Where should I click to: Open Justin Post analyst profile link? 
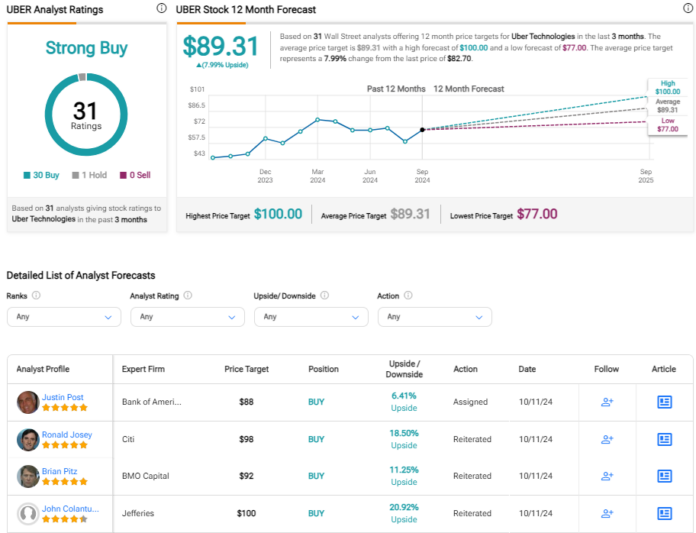click(63, 396)
